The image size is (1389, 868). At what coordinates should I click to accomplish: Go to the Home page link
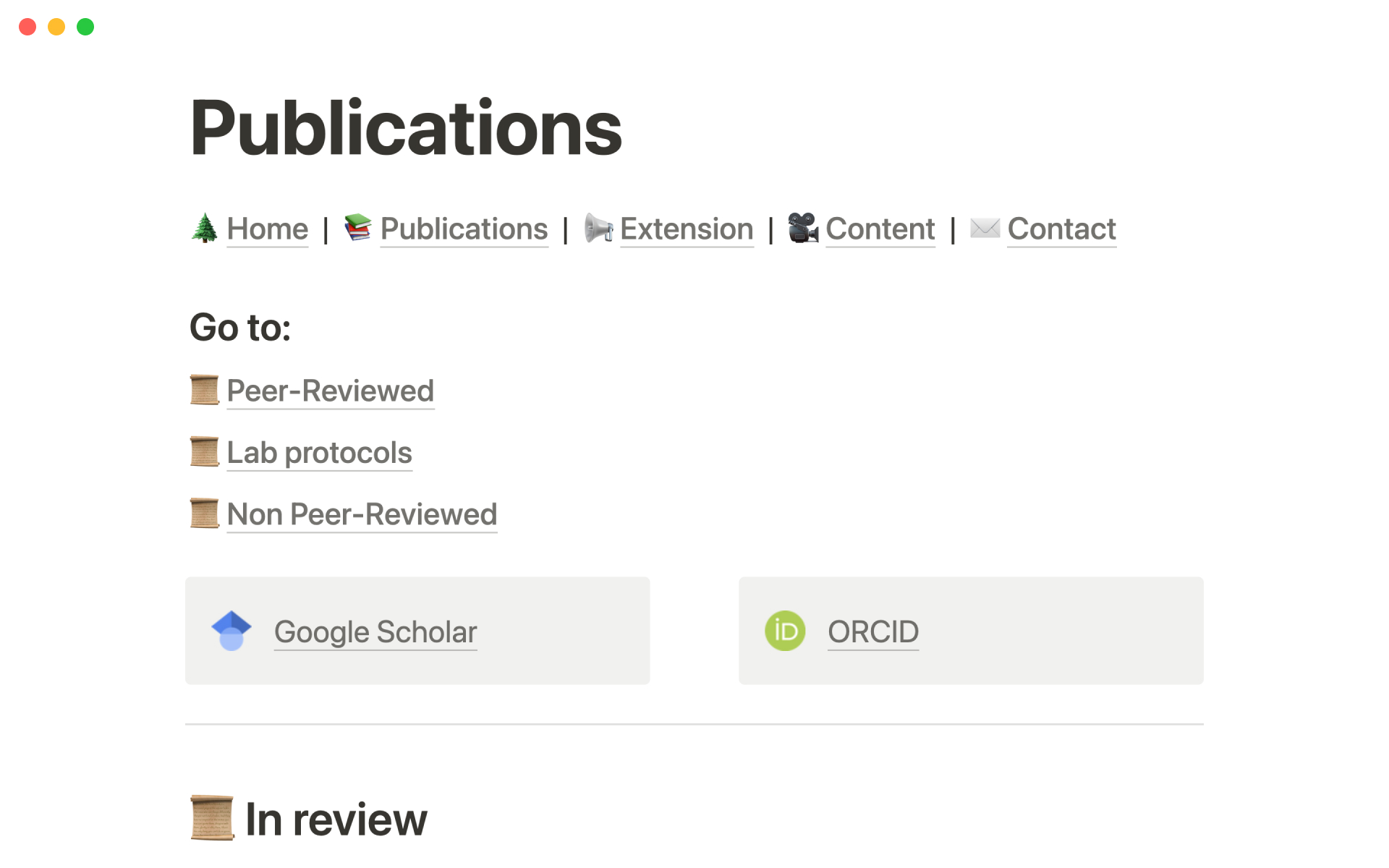click(268, 229)
